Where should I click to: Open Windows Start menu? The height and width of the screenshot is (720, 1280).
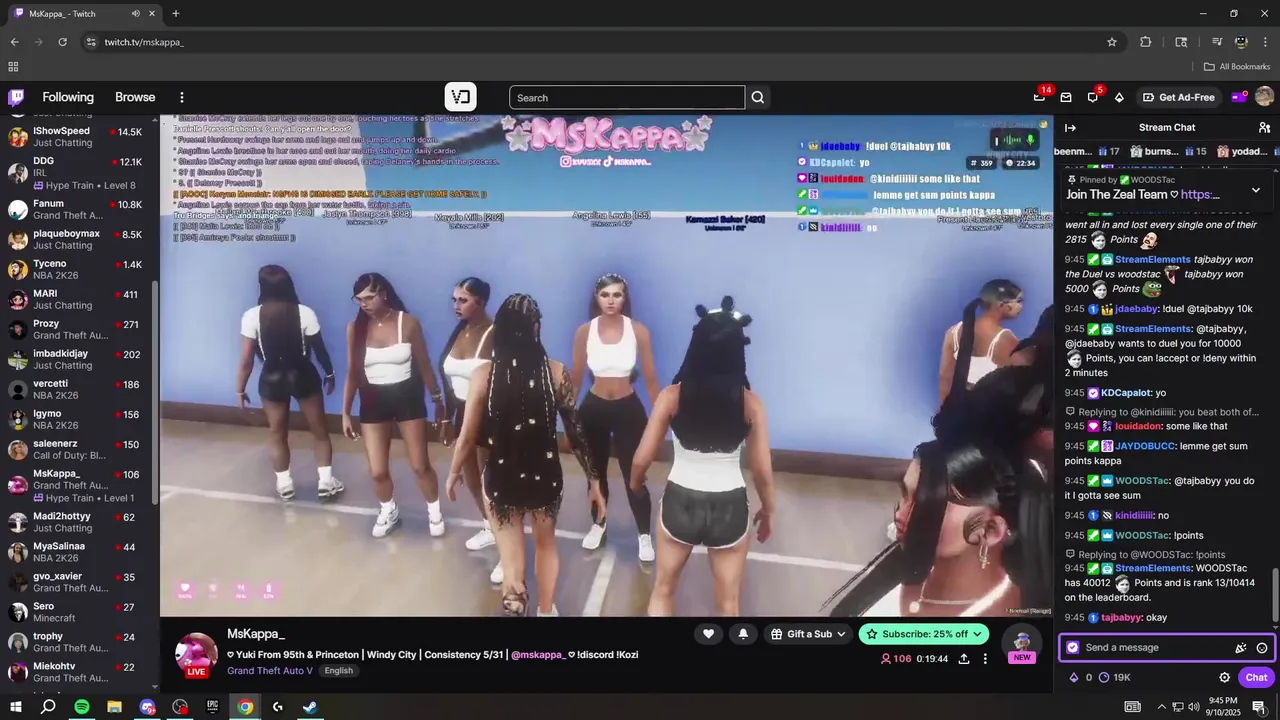point(15,707)
